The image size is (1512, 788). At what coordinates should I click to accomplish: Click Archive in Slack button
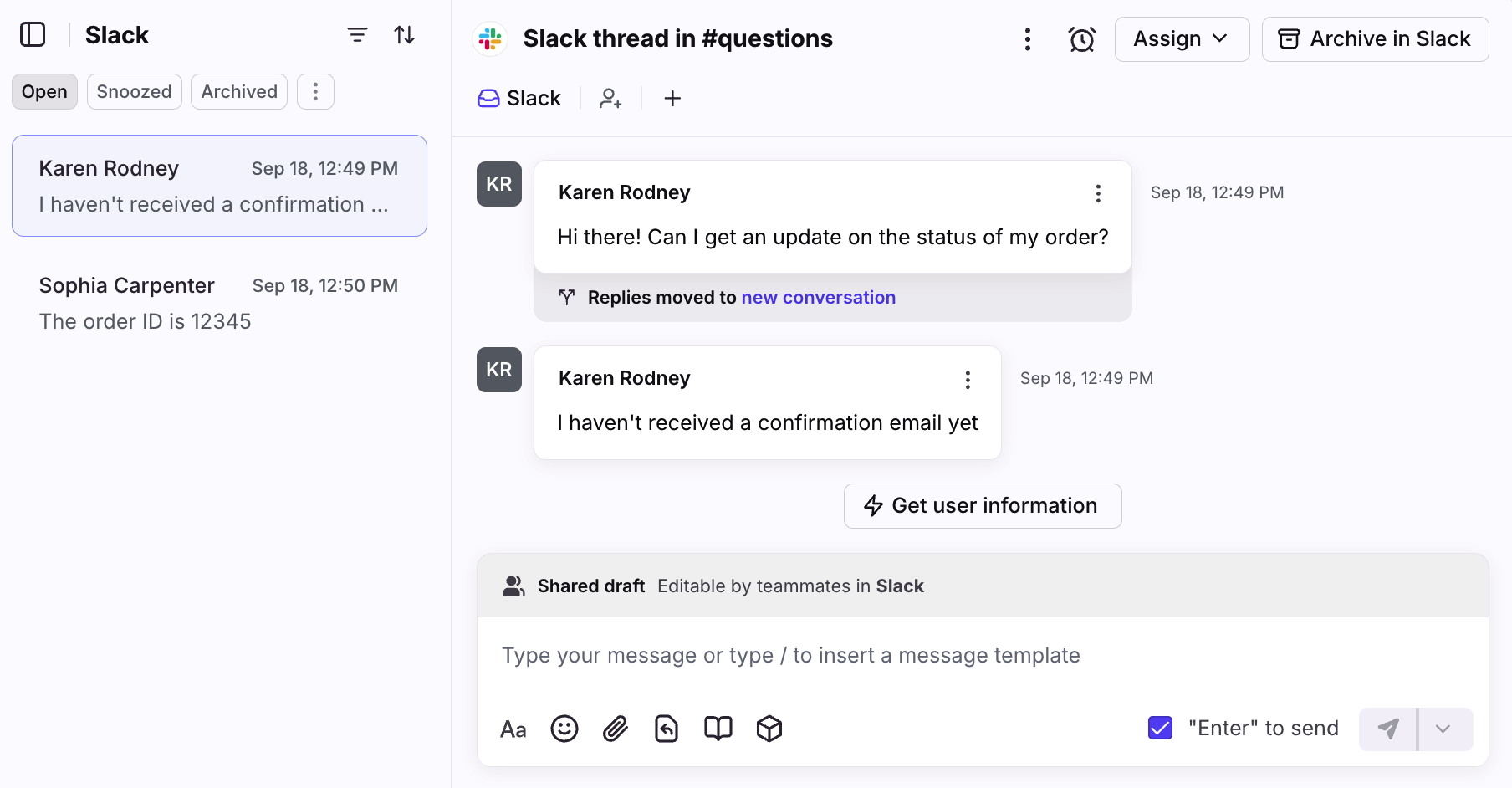click(x=1375, y=39)
